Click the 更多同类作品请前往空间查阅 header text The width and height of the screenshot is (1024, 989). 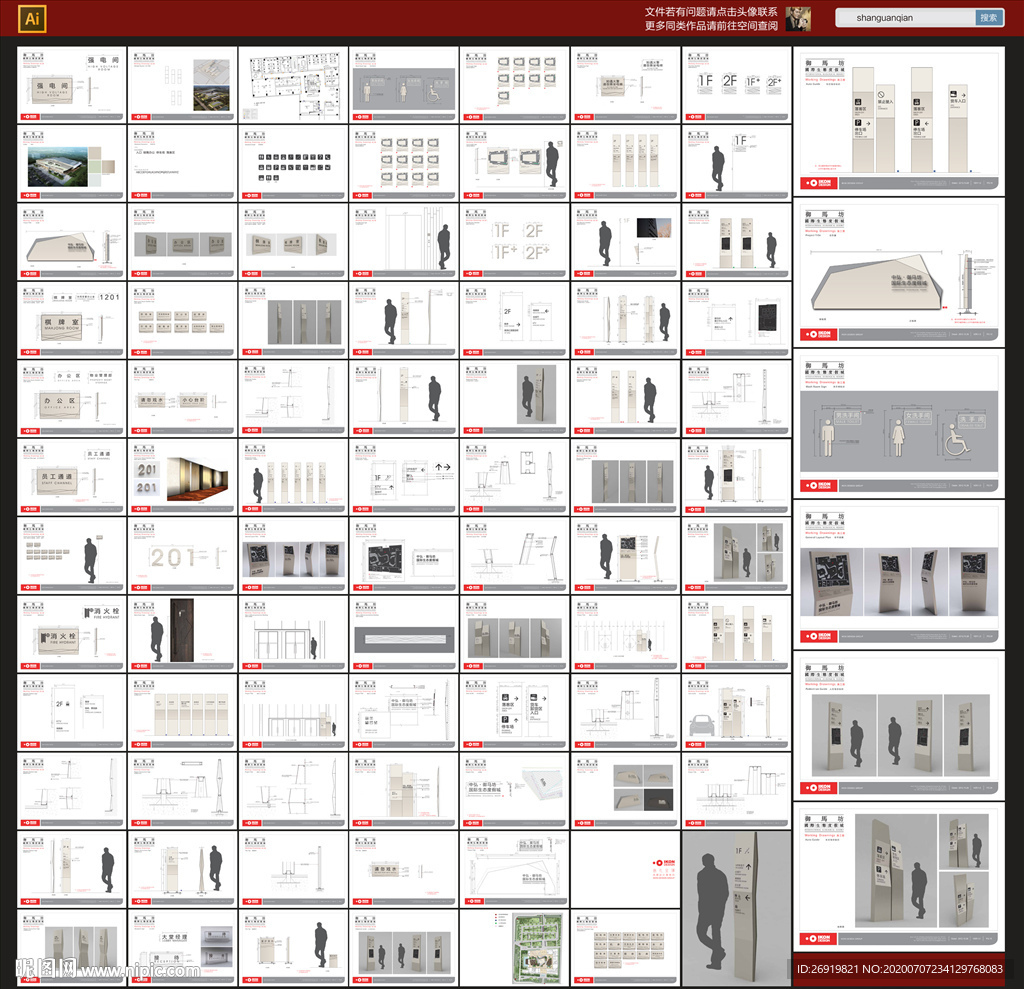point(711,26)
